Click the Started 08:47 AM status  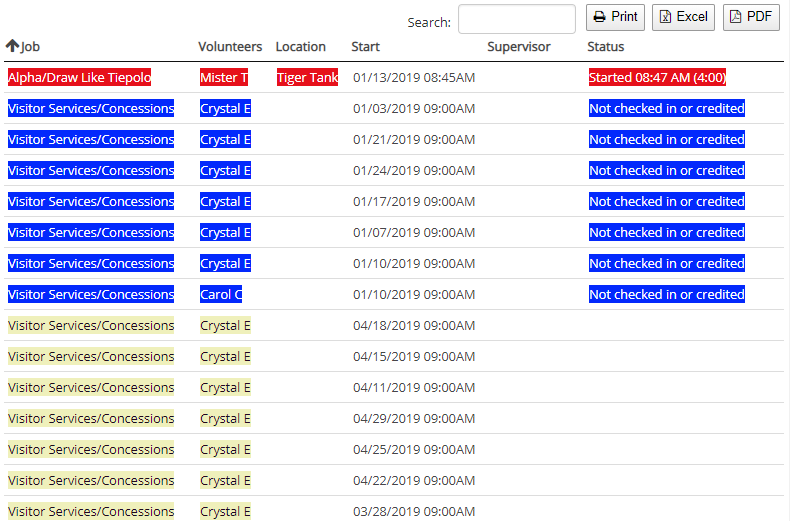[657, 78]
